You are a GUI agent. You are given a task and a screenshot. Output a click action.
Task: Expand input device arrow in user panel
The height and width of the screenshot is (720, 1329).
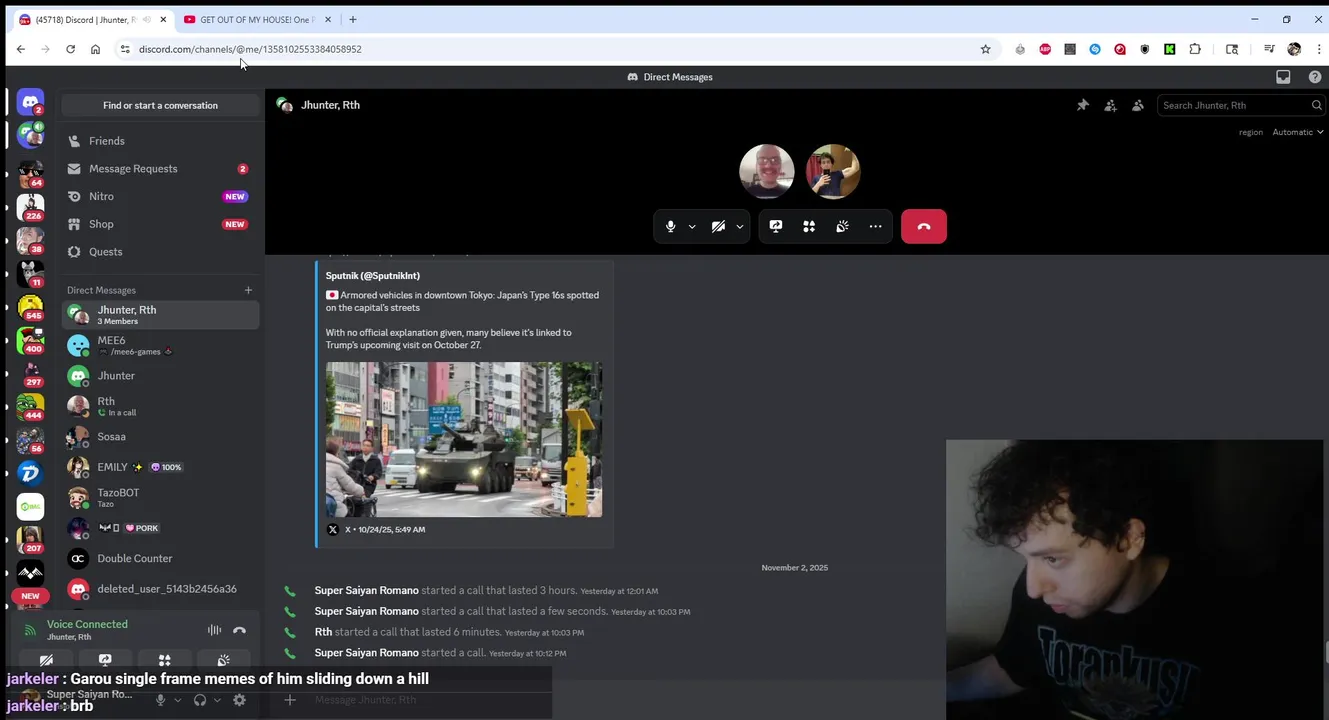tap(178, 700)
